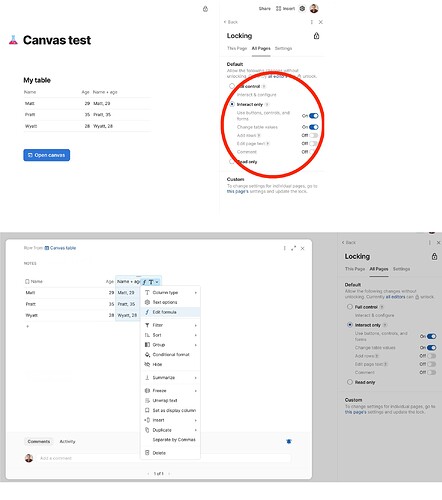Select Unwrap text in column menu
This screenshot has height=500, width=442.
point(171,400)
